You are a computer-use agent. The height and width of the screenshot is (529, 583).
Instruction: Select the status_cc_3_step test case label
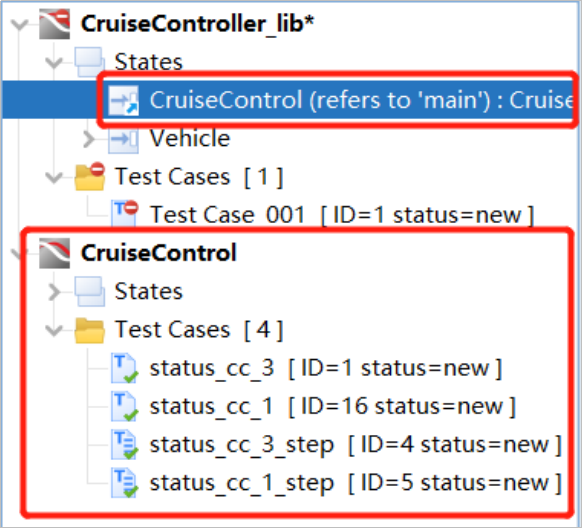242,445
